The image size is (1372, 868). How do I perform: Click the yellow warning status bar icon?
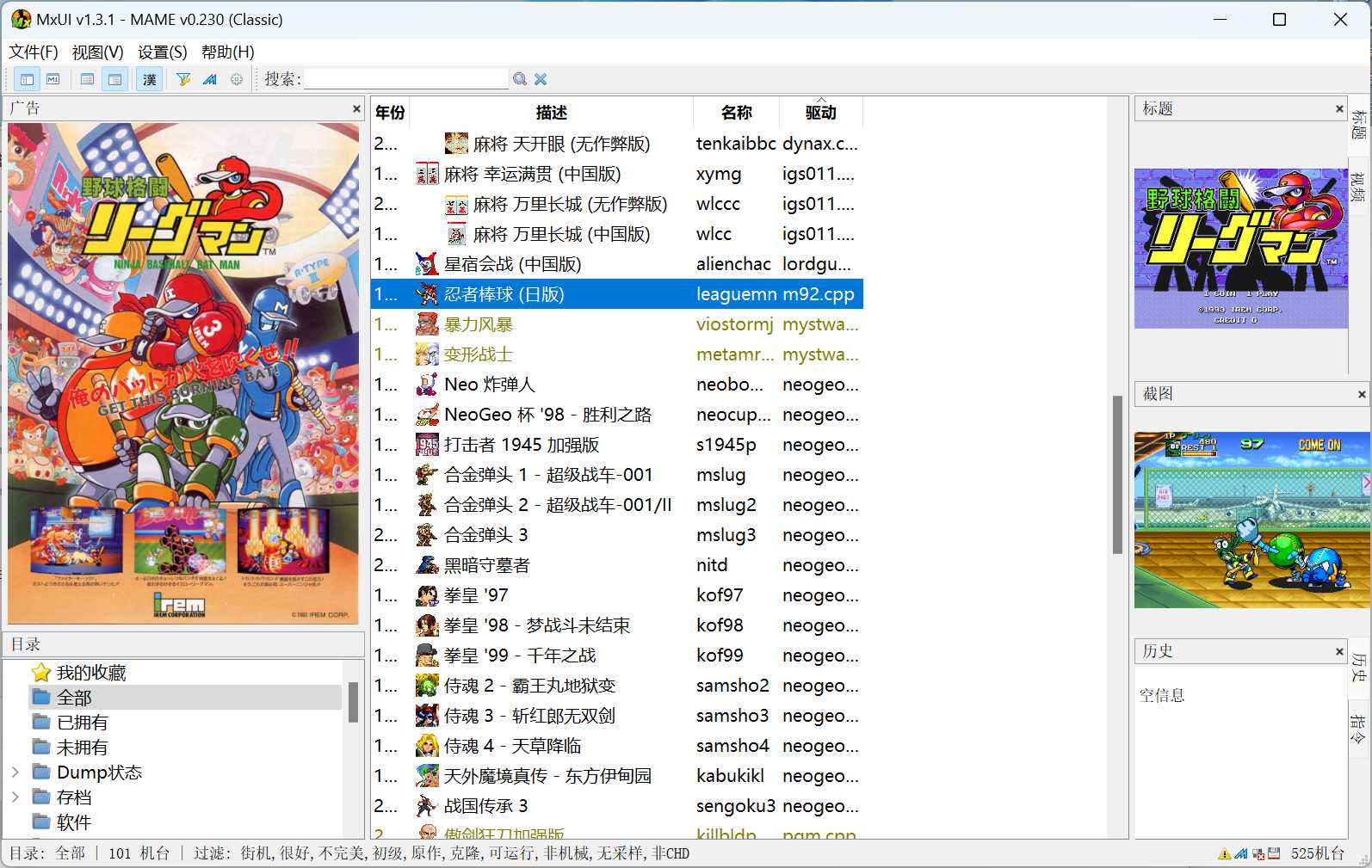1224,853
